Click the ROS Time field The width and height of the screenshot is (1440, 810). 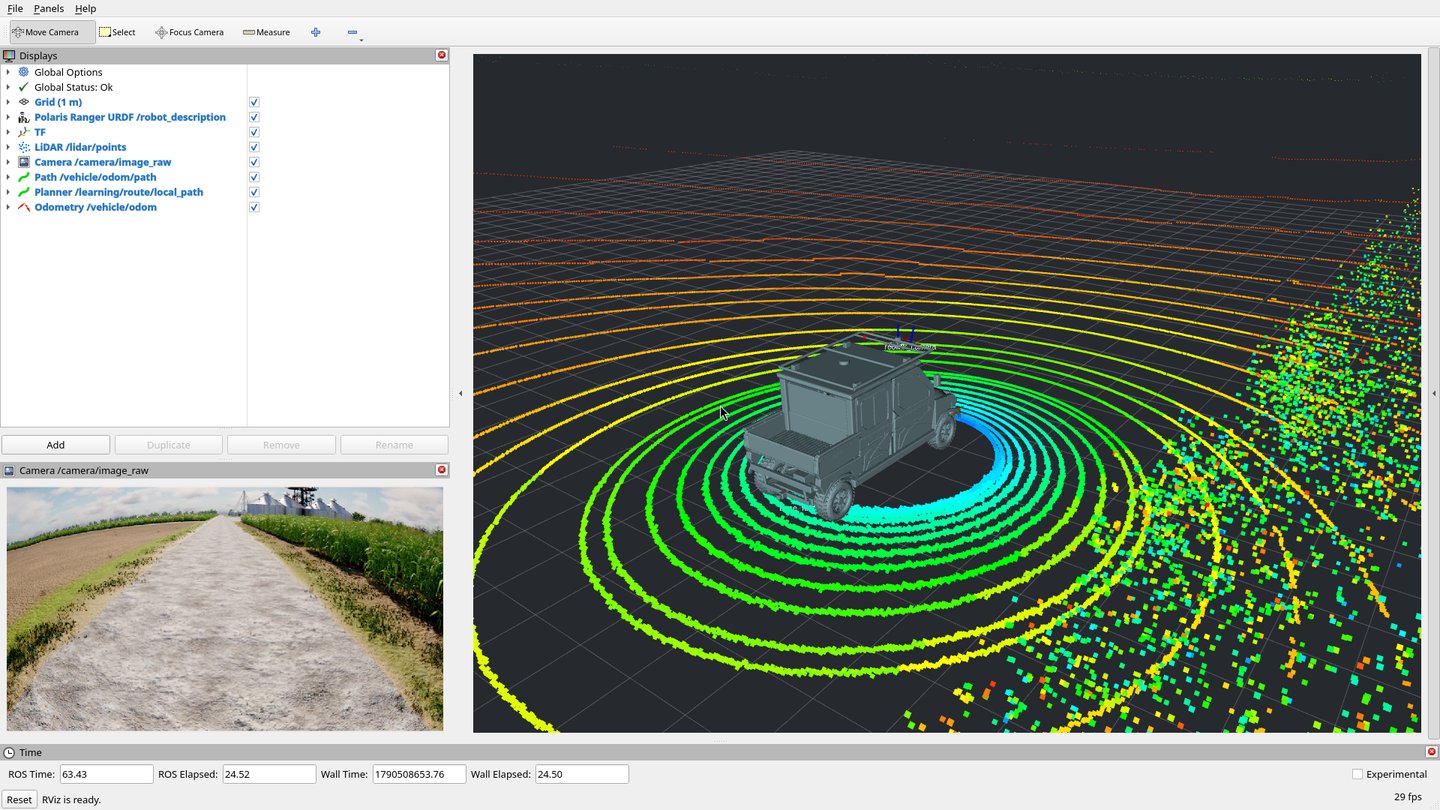tap(106, 774)
